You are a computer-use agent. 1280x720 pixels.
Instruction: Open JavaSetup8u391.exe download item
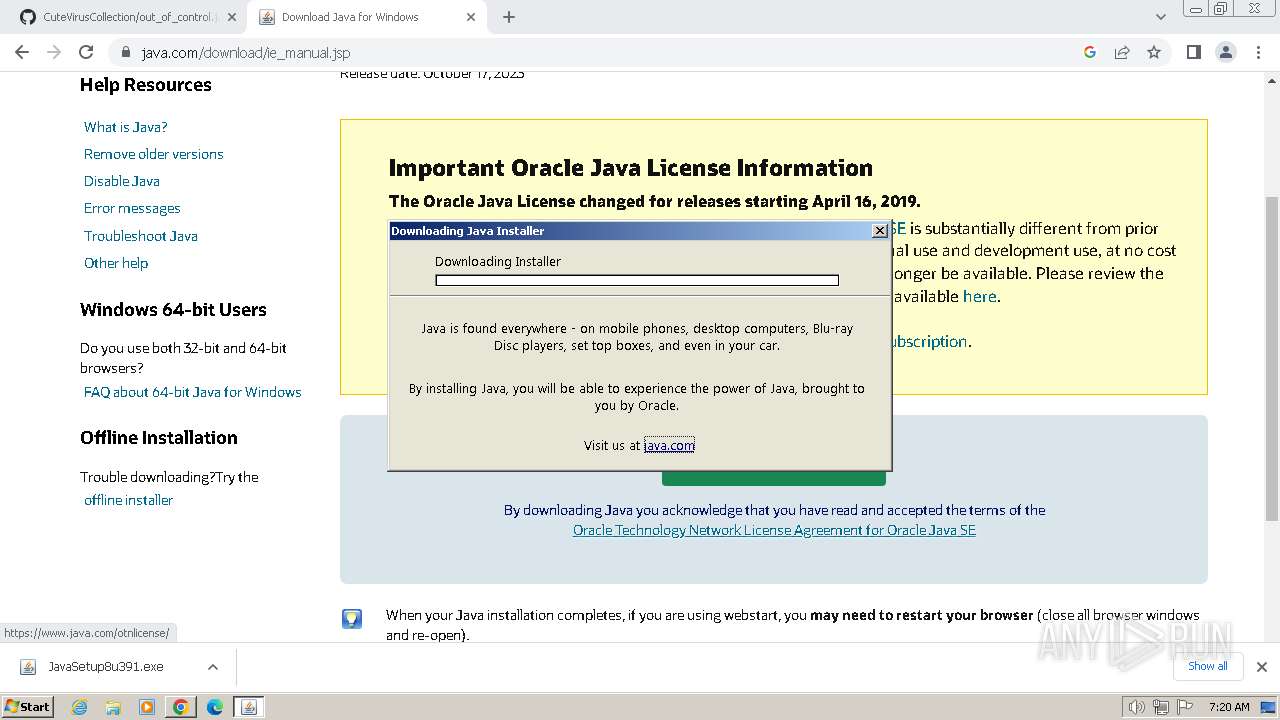tap(105, 667)
